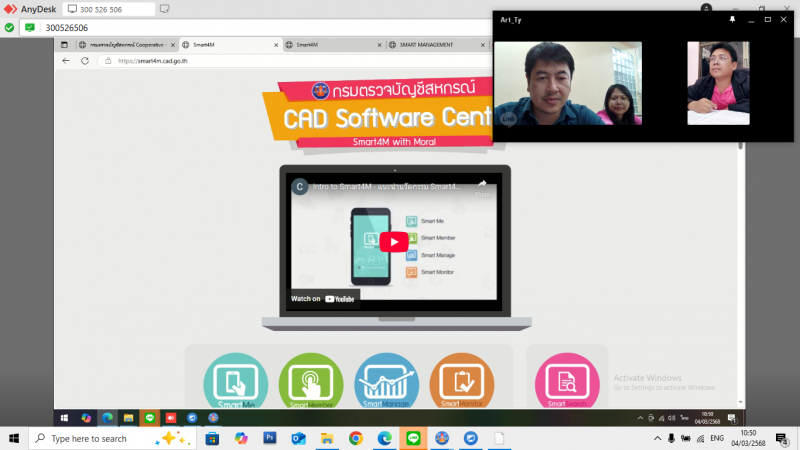800x450 pixels.
Task: Click the green connection status check icon
Action: pyautogui.click(x=9, y=28)
